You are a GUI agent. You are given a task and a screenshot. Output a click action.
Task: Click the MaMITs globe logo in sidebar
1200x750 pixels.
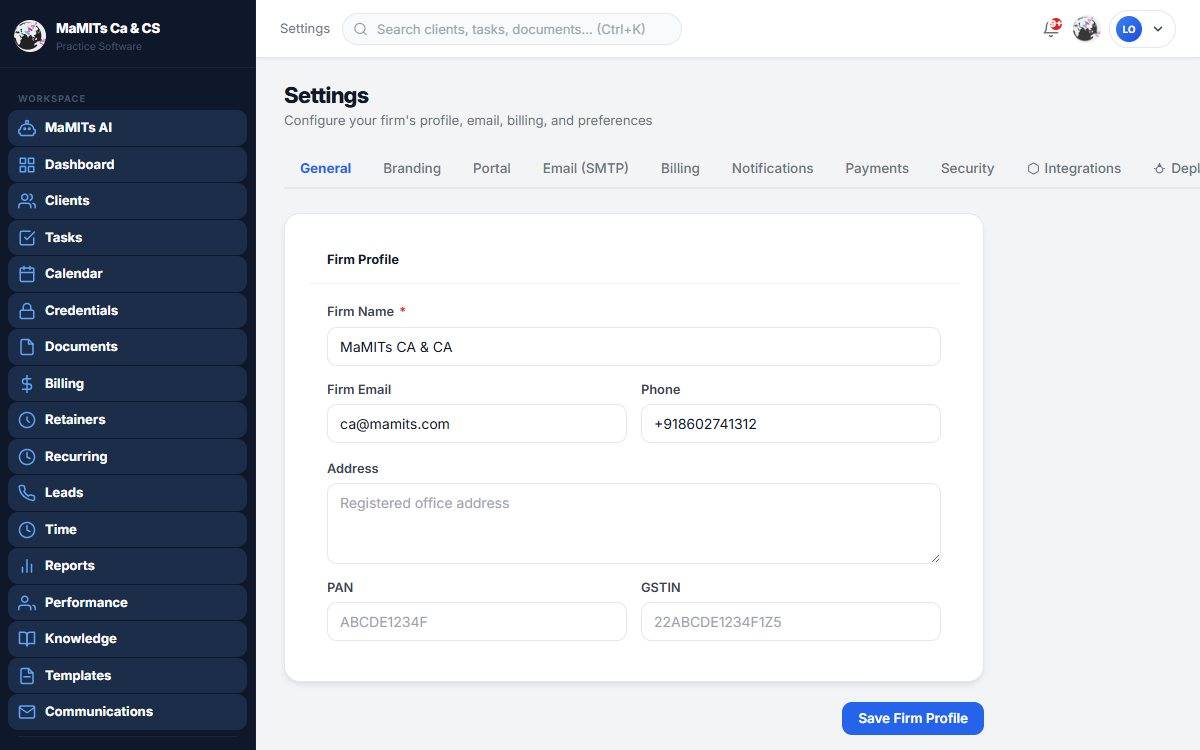click(x=30, y=36)
